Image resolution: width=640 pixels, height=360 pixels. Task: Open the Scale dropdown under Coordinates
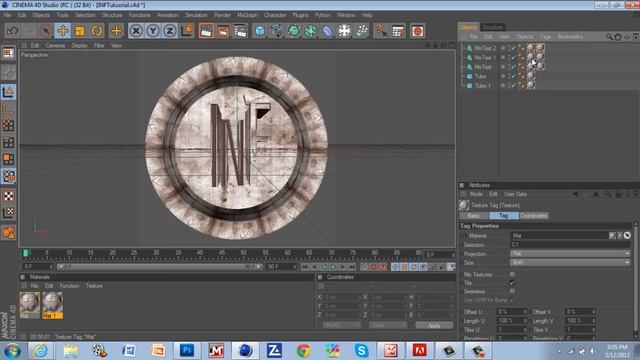387,325
